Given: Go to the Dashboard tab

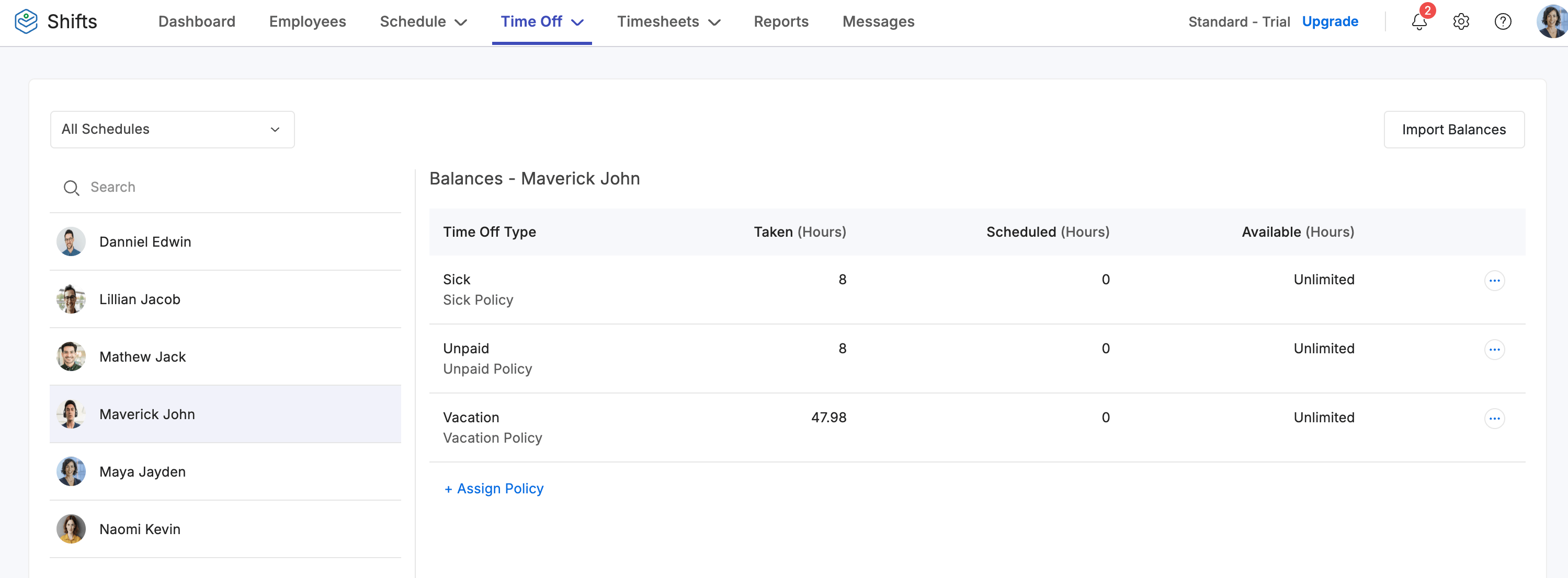Looking at the screenshot, I should point(197,22).
